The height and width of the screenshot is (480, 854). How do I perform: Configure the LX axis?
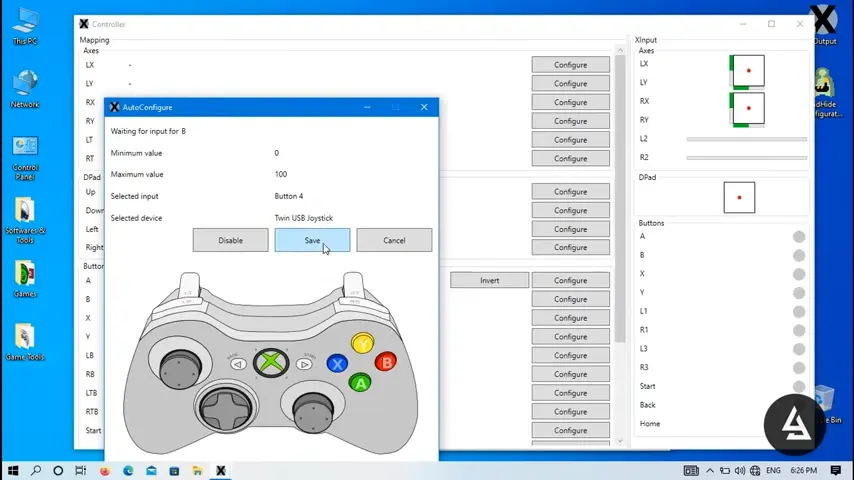570,65
